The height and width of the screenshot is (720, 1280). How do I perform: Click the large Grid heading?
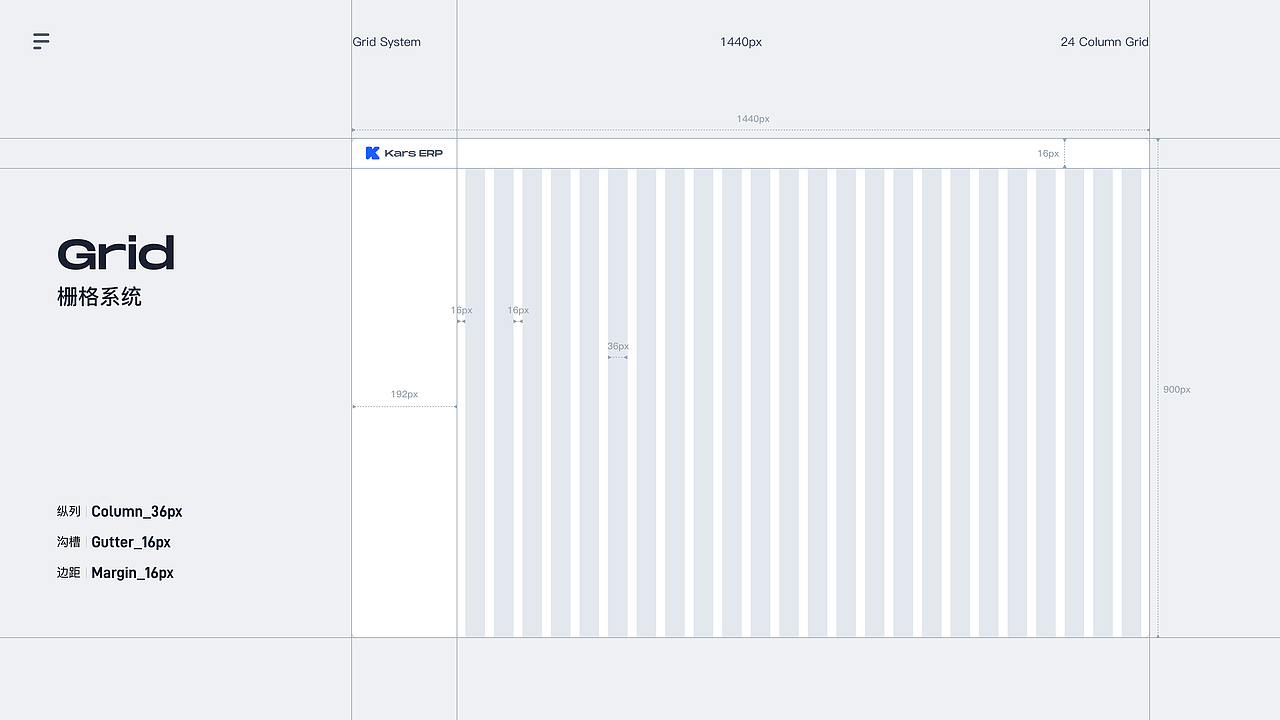click(x=116, y=253)
